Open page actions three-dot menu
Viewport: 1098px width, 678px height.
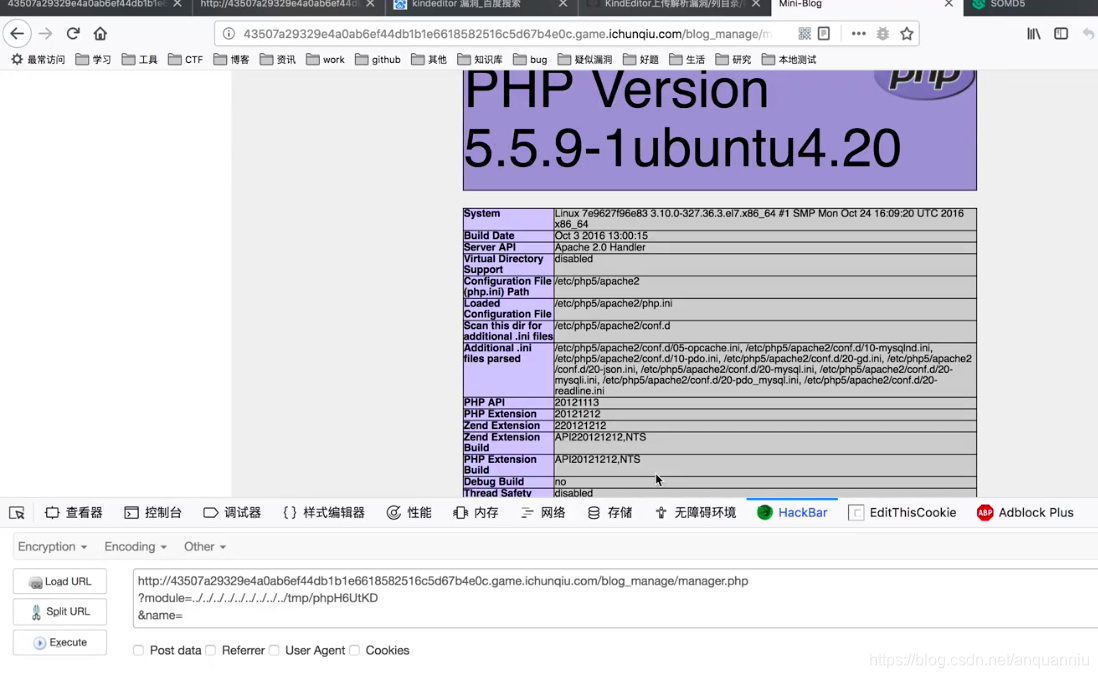coord(859,34)
